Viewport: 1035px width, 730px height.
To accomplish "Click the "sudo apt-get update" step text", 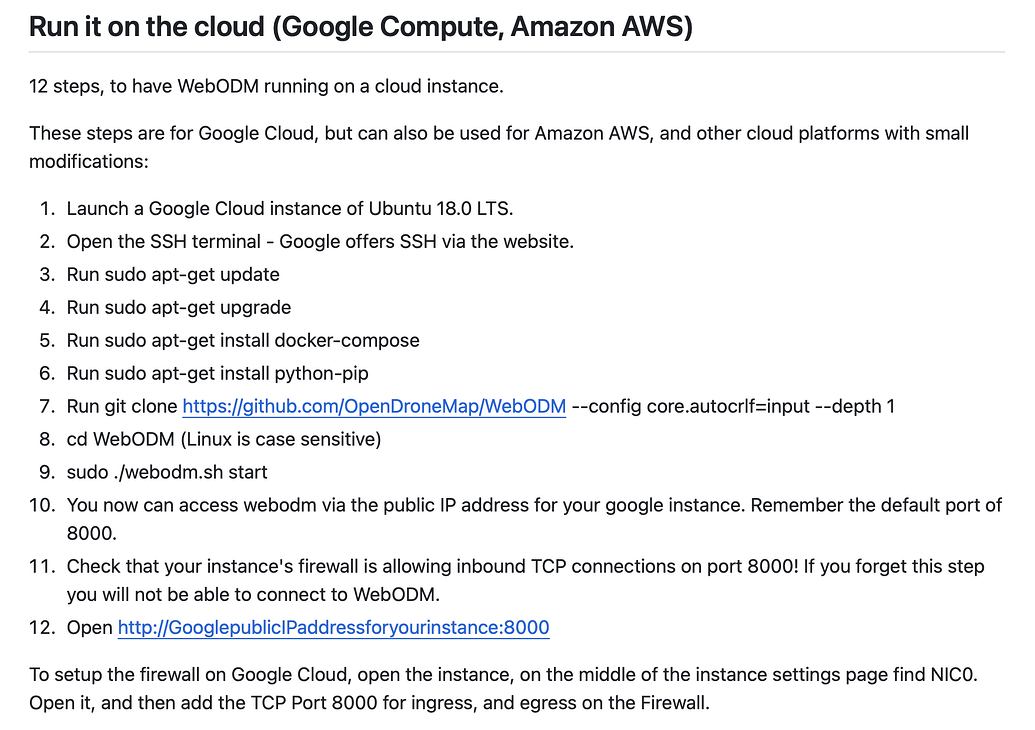I will tap(173, 274).
